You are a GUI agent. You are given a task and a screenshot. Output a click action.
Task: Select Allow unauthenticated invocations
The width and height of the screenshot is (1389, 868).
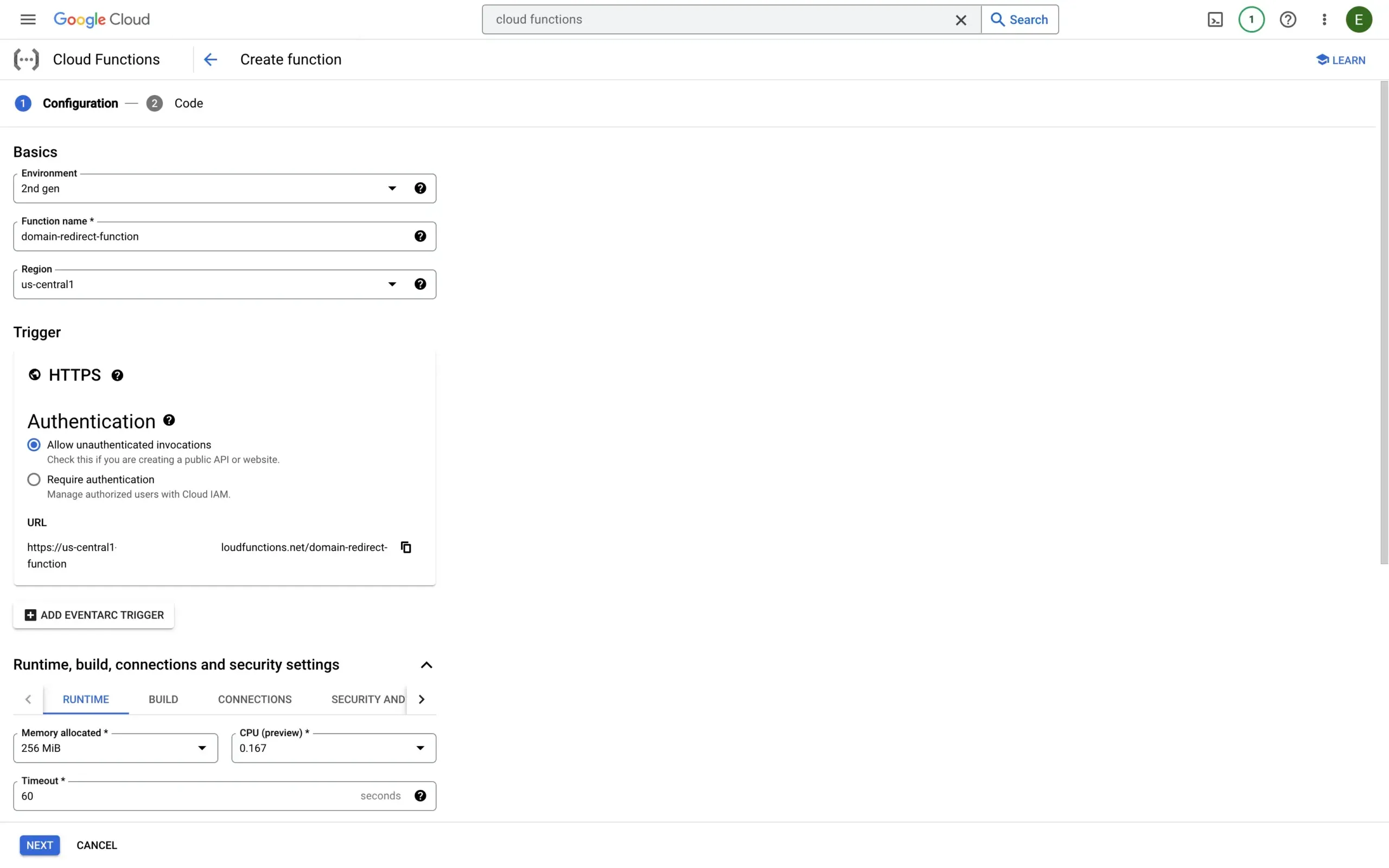click(33, 444)
